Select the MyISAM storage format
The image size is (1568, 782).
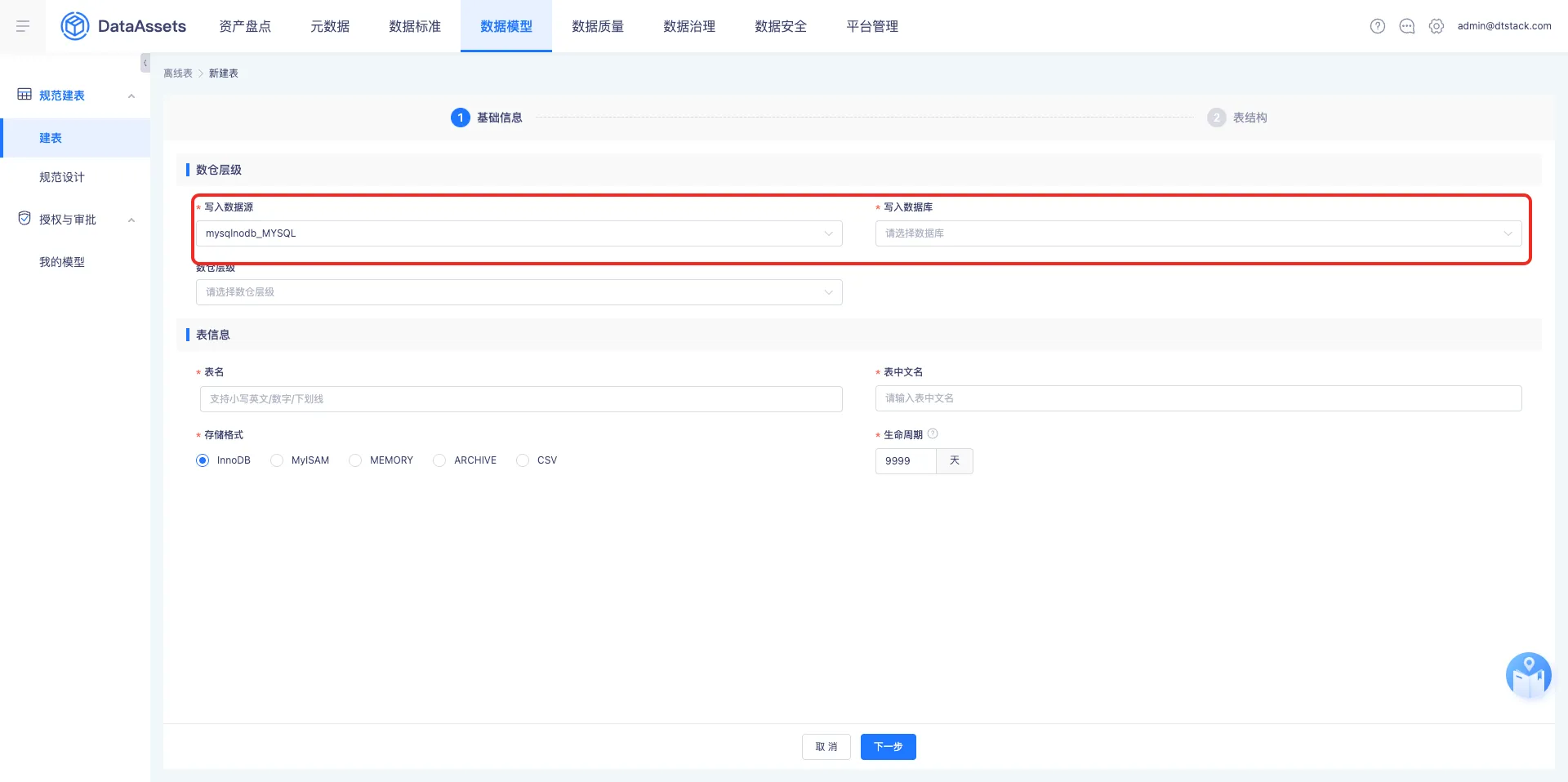click(x=277, y=460)
